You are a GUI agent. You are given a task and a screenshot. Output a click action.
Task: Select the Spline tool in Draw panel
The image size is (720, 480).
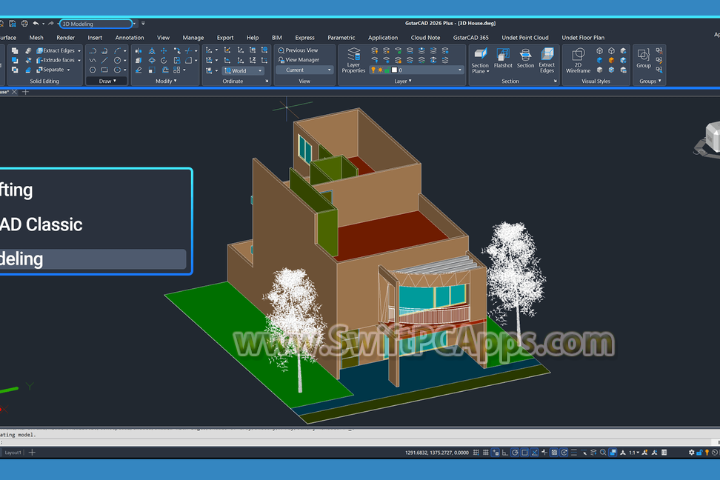click(x=93, y=60)
